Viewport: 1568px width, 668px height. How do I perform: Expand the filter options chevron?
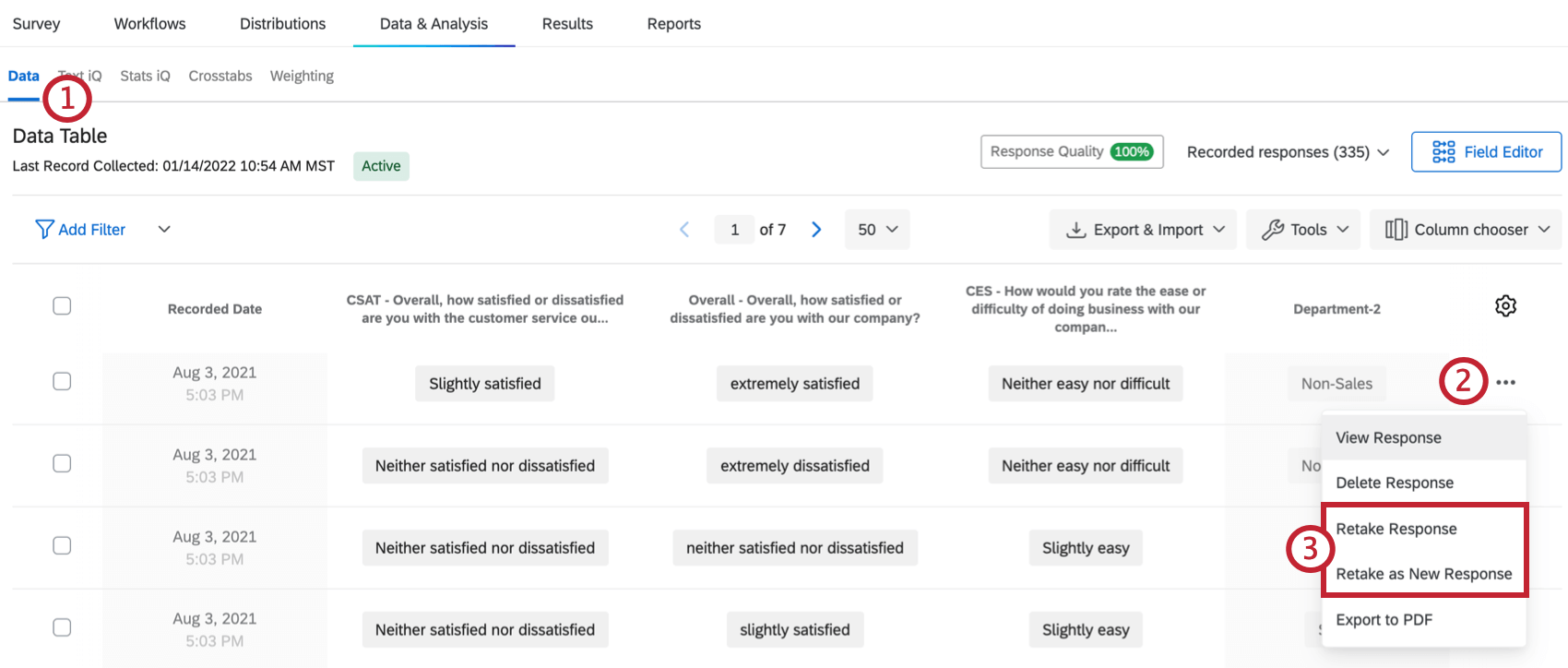coord(164,230)
